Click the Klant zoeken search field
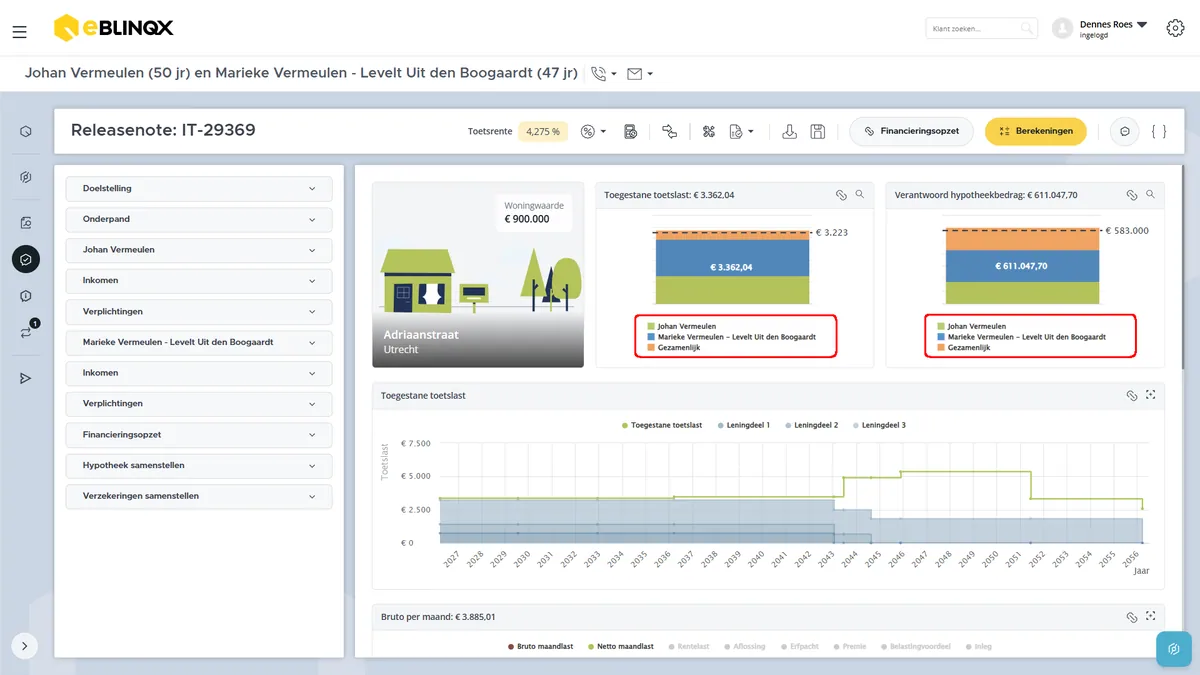Image resolution: width=1200 pixels, height=675 pixels. 981,29
